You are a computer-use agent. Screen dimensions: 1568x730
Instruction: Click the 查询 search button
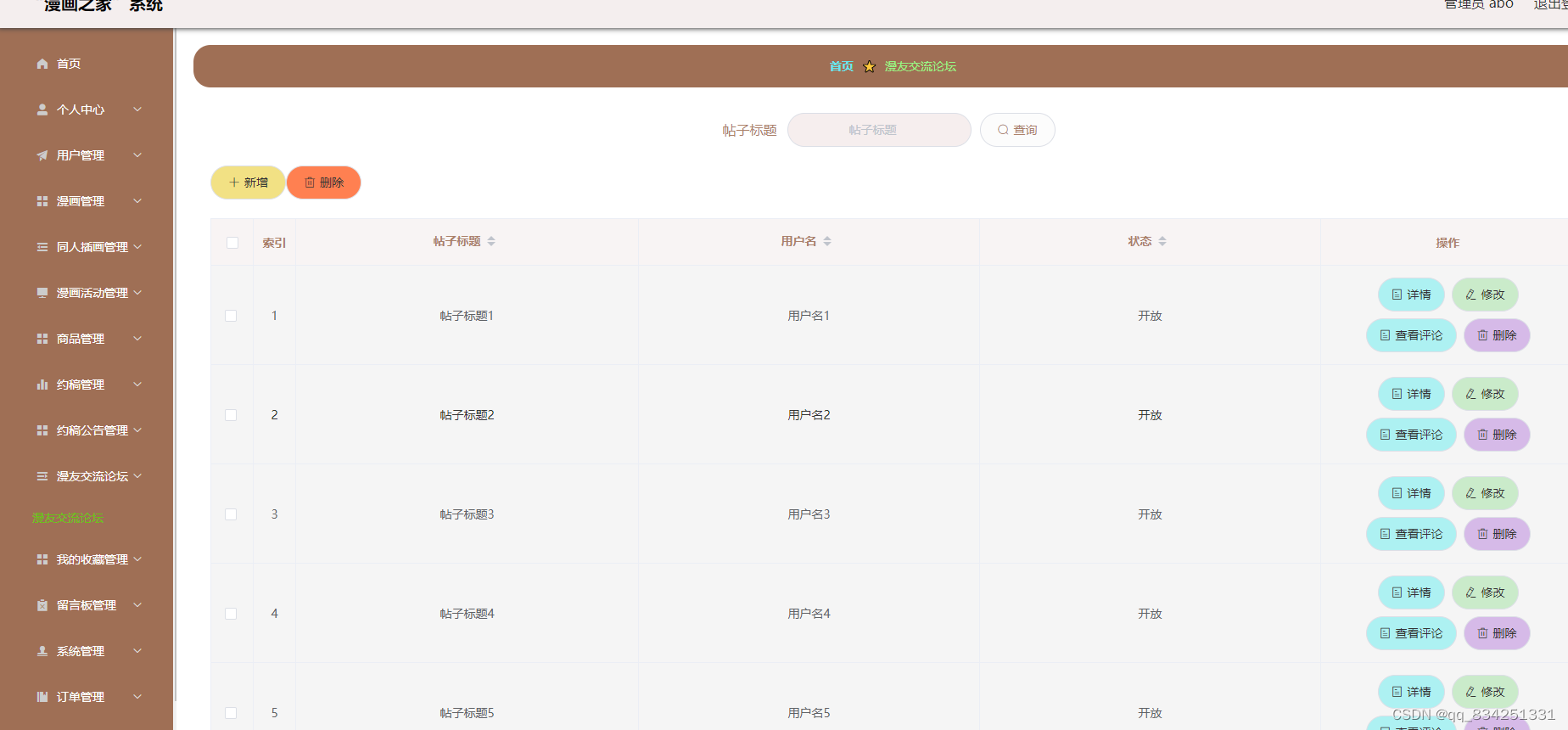1017,130
